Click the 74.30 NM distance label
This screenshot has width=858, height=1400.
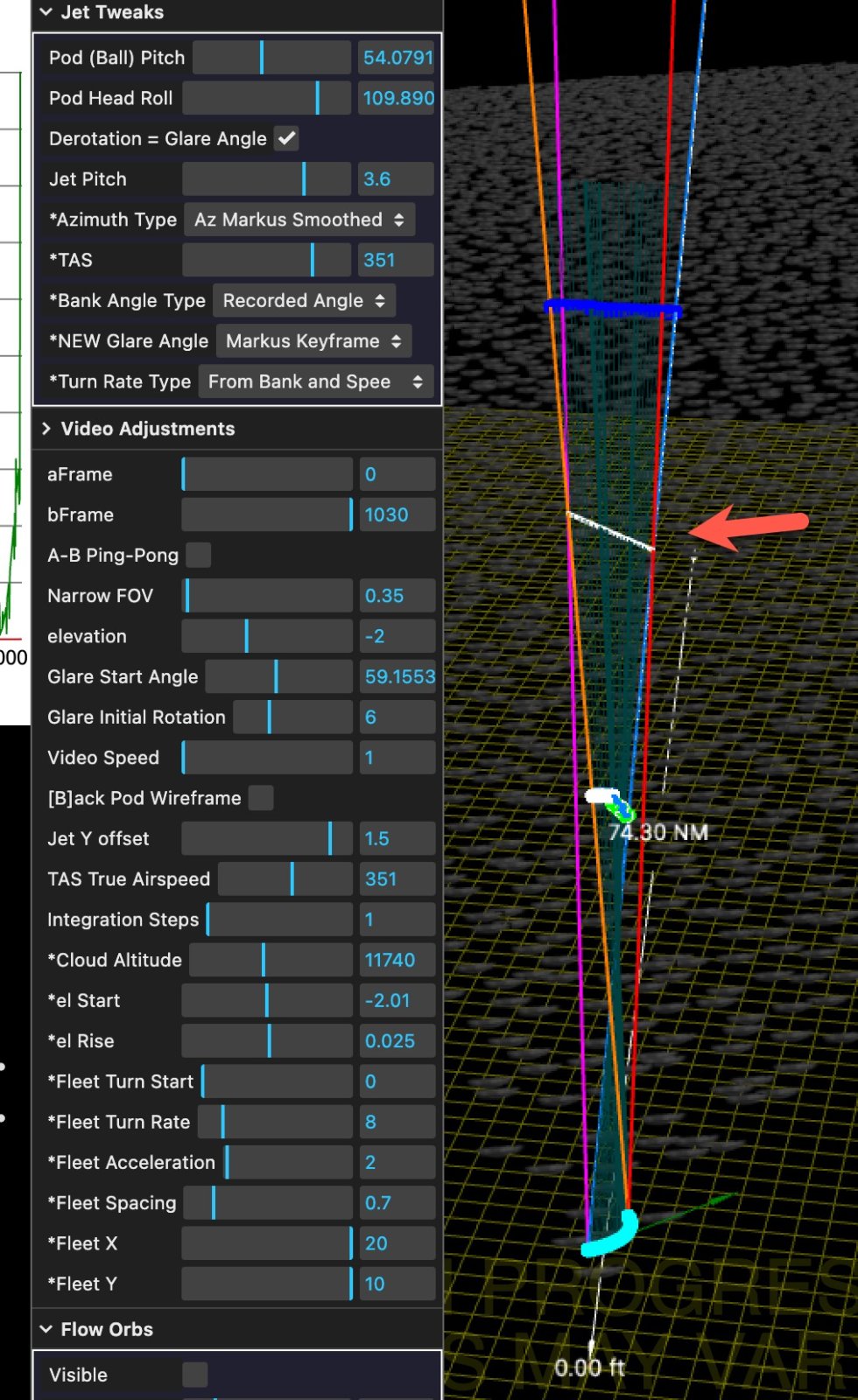658,832
